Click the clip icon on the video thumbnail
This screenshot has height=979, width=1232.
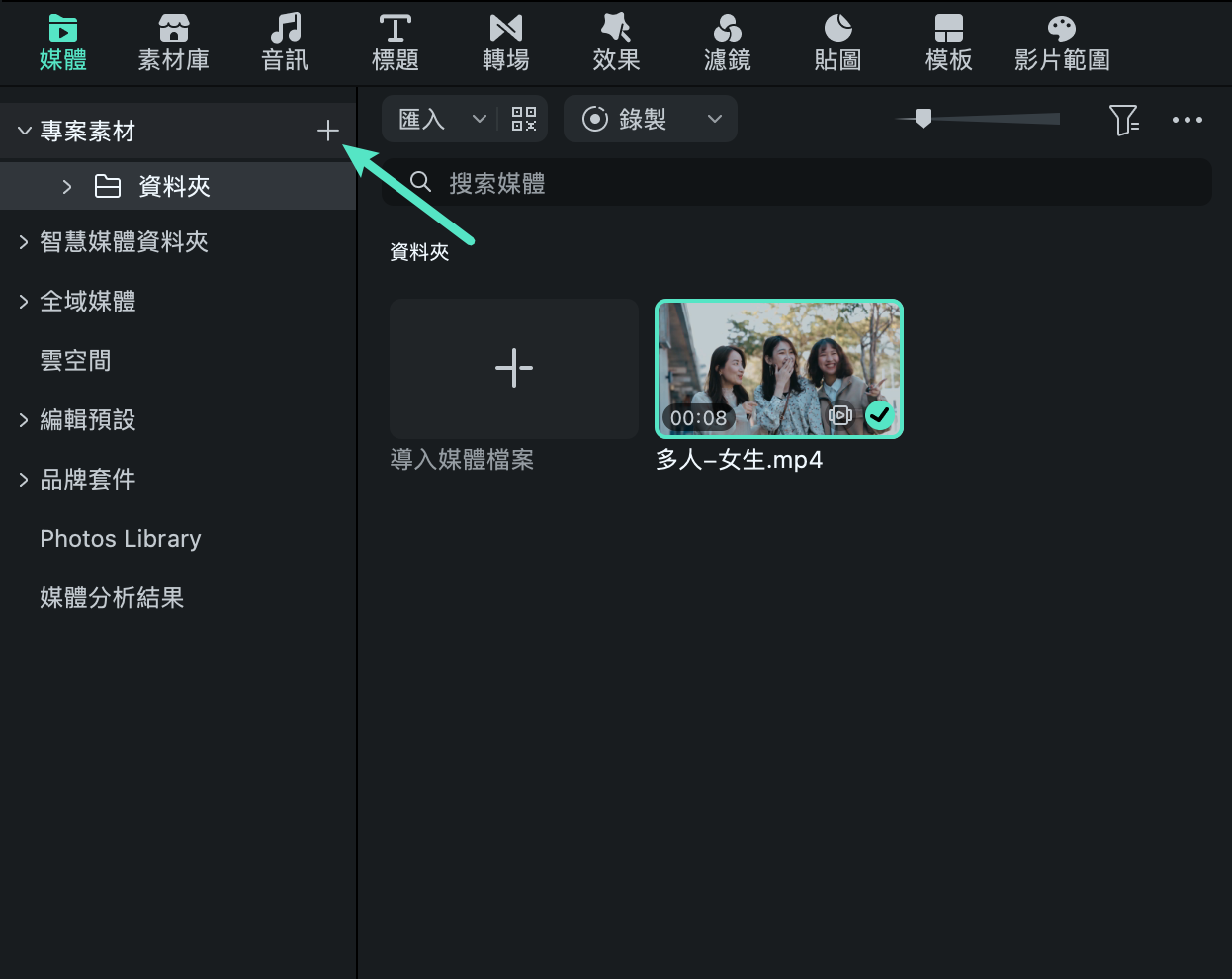tap(840, 415)
